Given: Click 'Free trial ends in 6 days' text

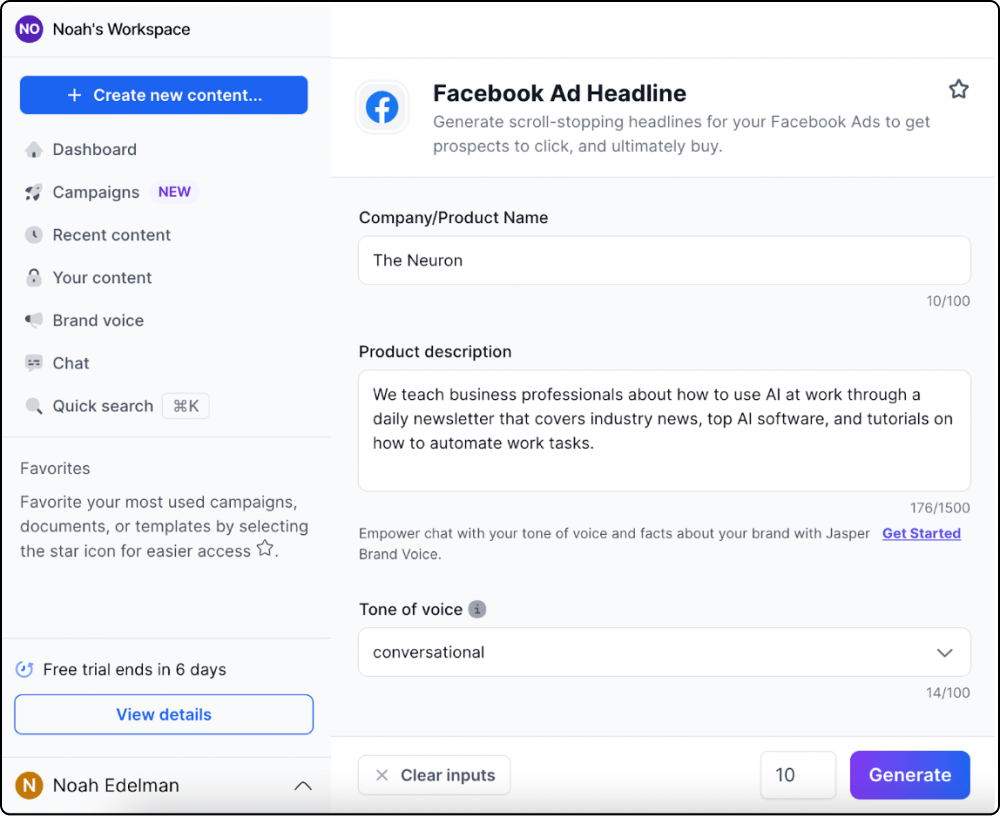Looking at the screenshot, I should 135,669.
